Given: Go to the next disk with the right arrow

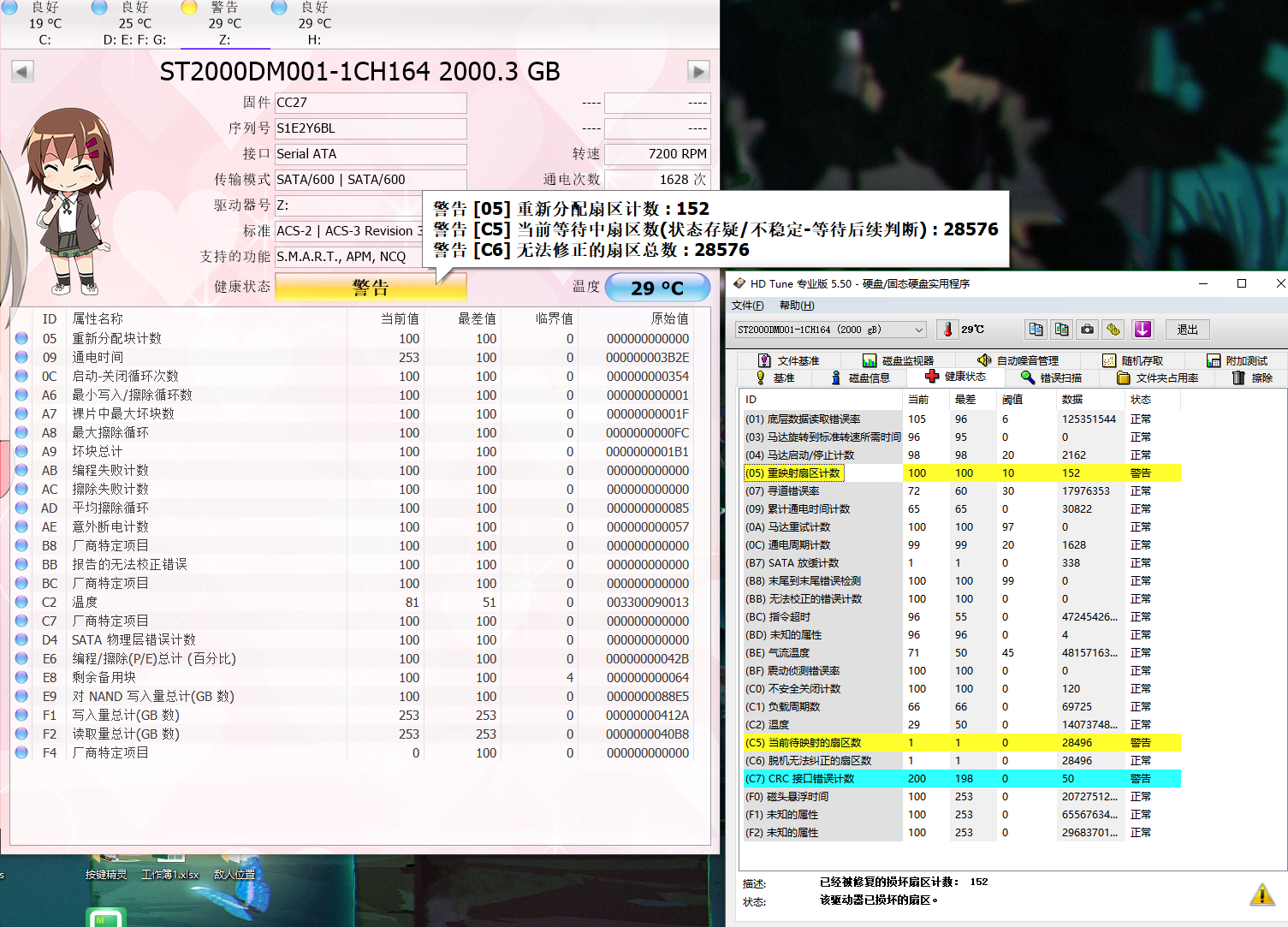Looking at the screenshot, I should click(x=698, y=71).
